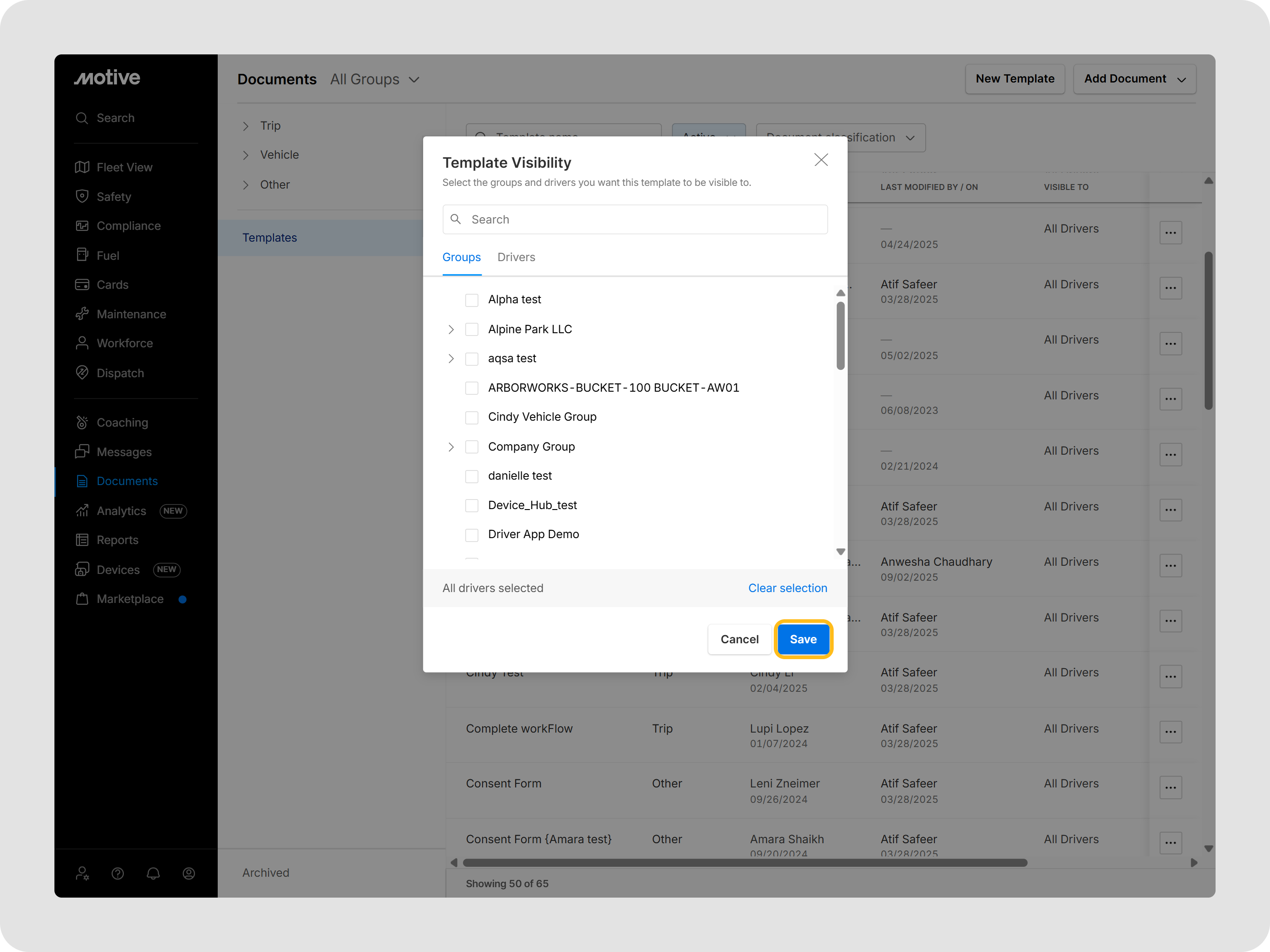Check the Alpha test group checkbox
1270x952 pixels.
coord(471,300)
